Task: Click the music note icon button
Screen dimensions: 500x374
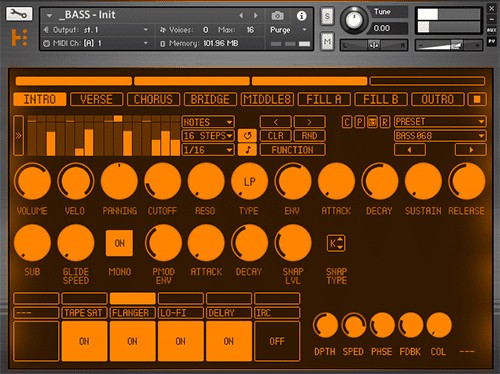Action: tap(247, 150)
